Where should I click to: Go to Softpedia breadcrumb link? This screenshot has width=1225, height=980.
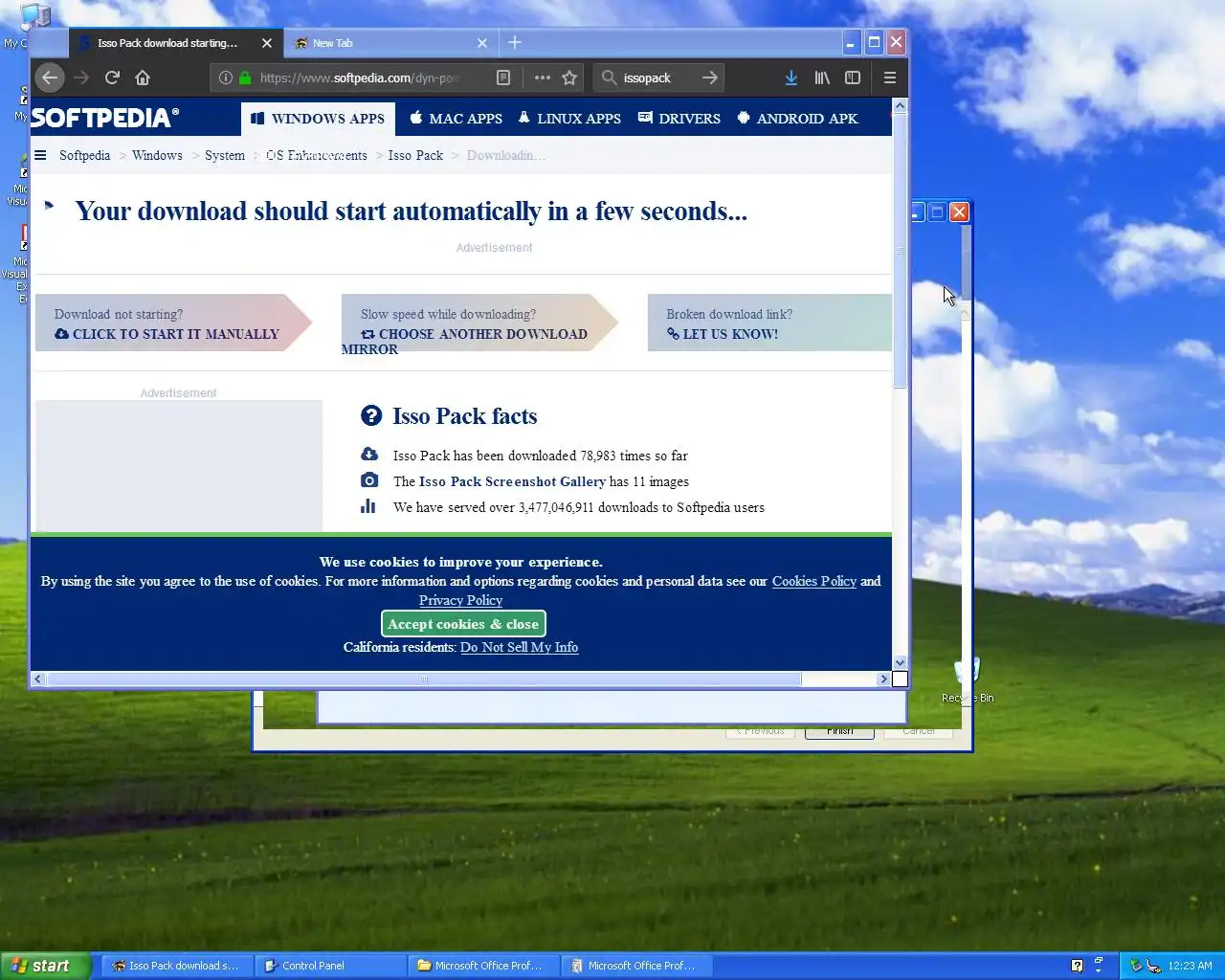coord(84,155)
